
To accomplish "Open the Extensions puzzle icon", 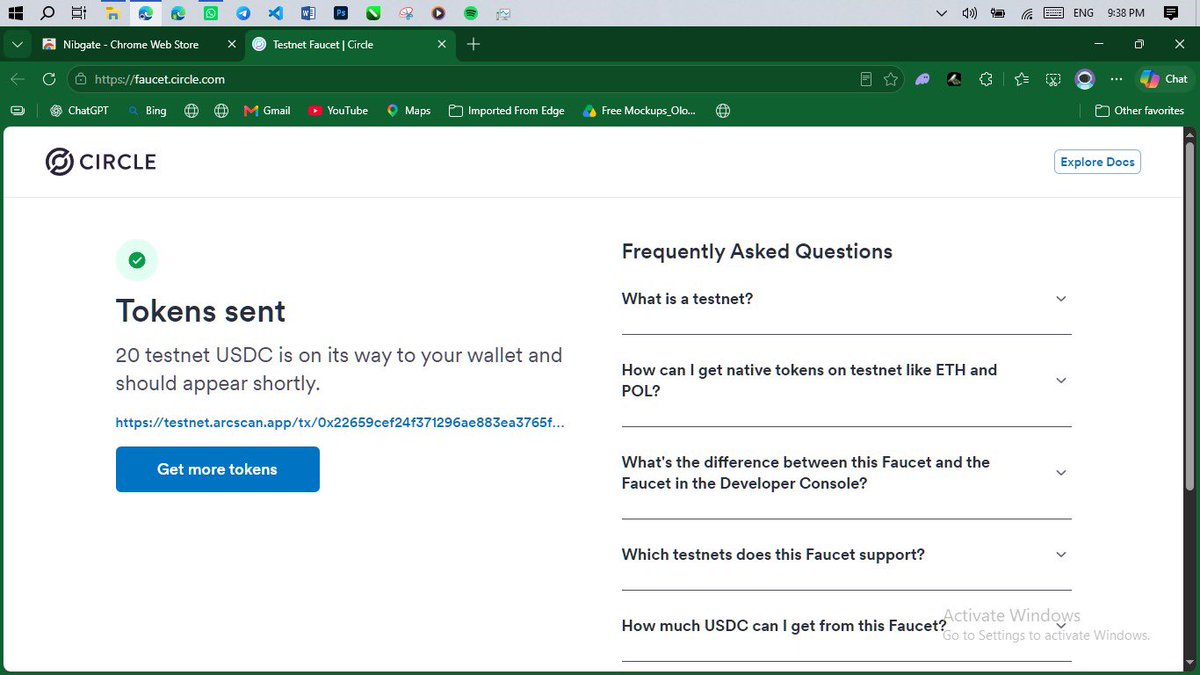I will pyautogui.click(x=986, y=79).
